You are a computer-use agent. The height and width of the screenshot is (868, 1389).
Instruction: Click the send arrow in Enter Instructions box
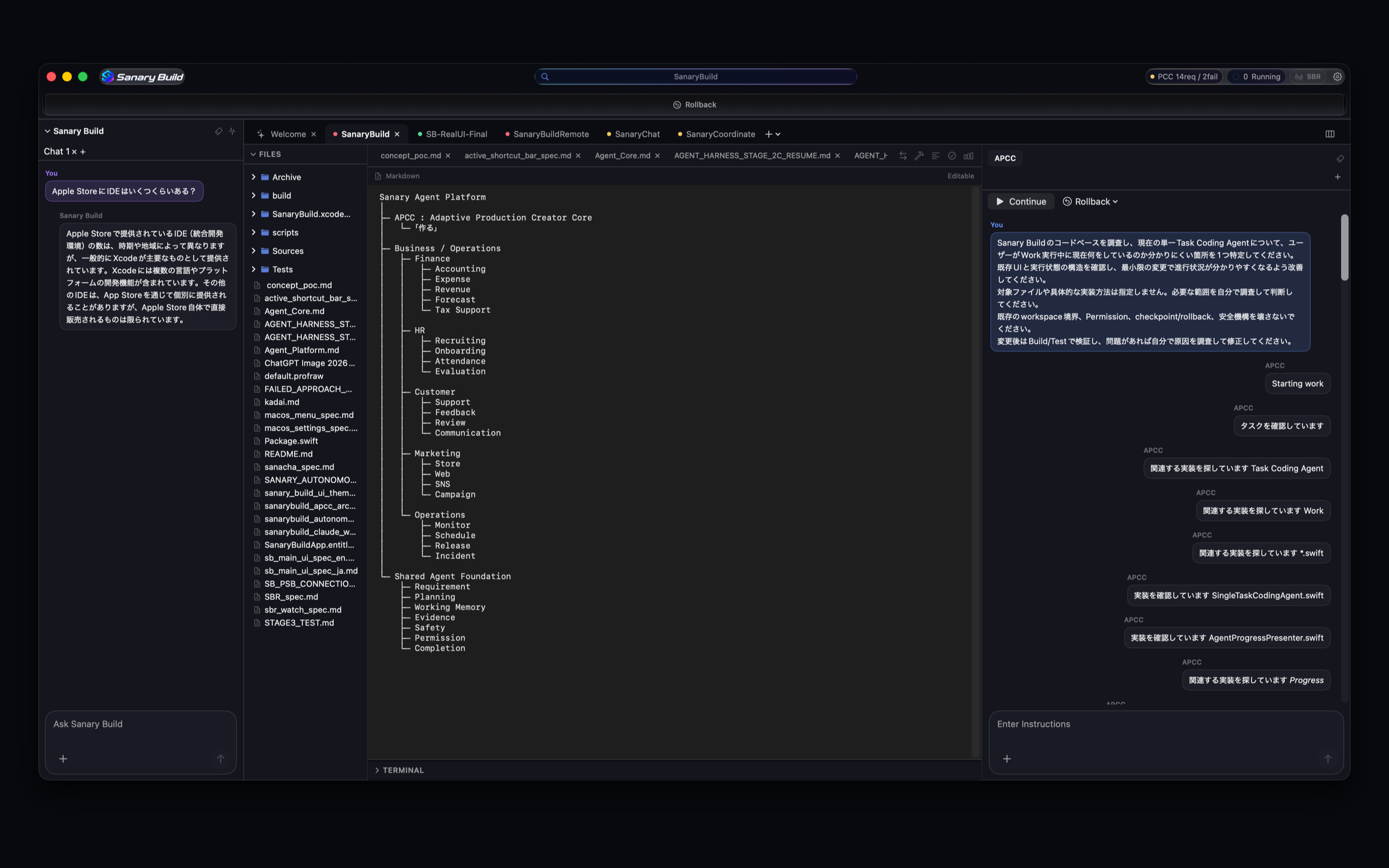click(1328, 759)
